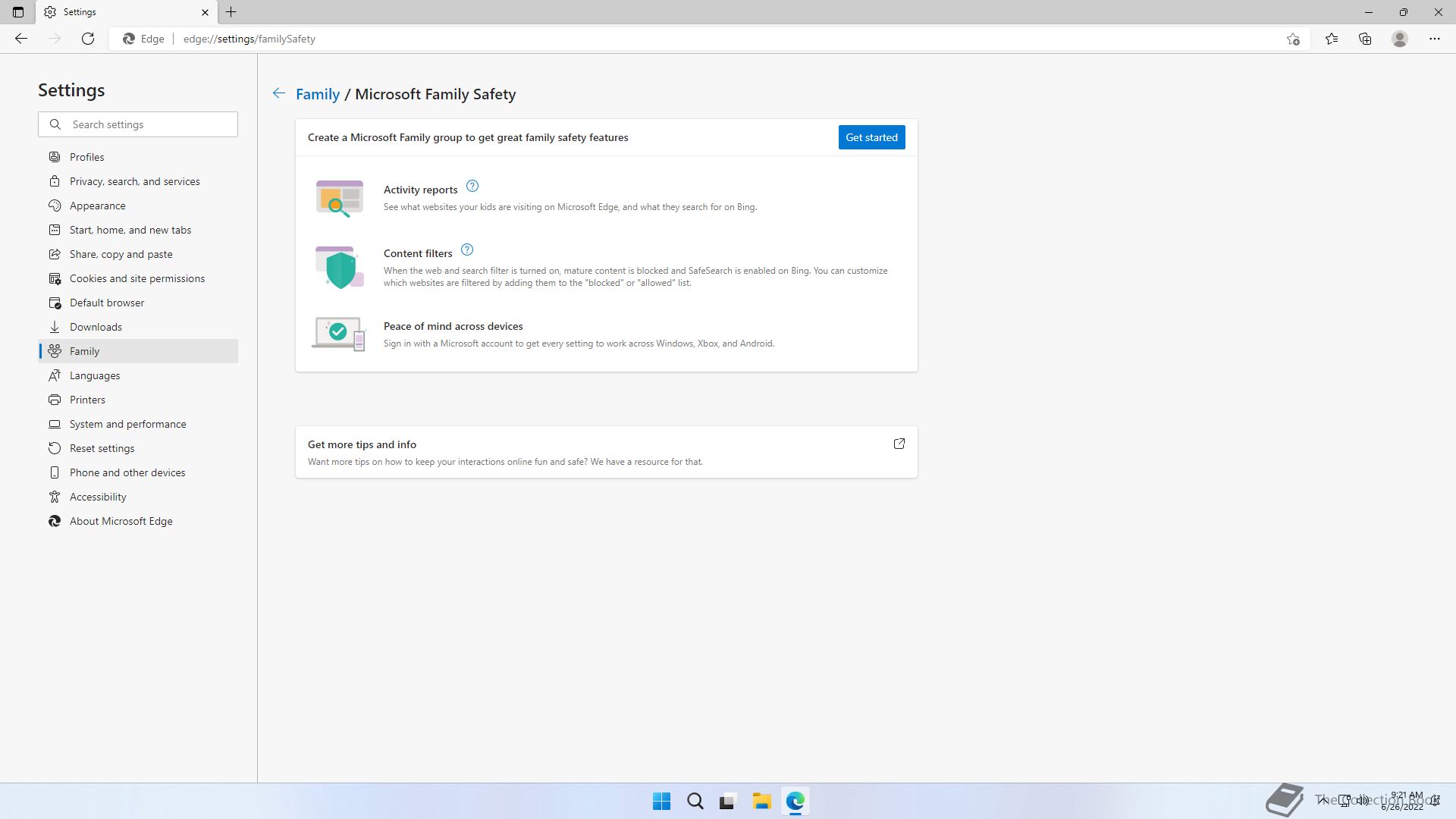Select the Family settings section
Image resolution: width=1456 pixels, height=819 pixels.
click(x=138, y=351)
